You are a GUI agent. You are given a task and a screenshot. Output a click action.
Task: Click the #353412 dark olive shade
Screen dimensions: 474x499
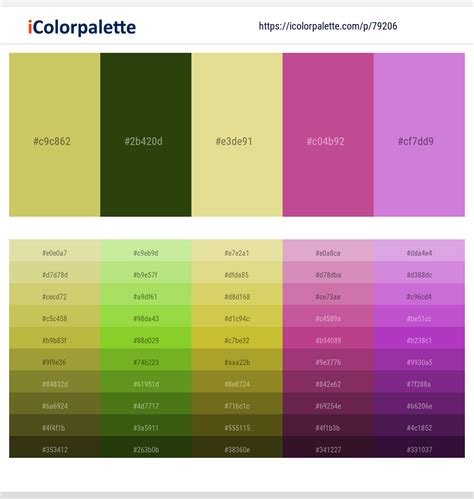(x=54, y=447)
